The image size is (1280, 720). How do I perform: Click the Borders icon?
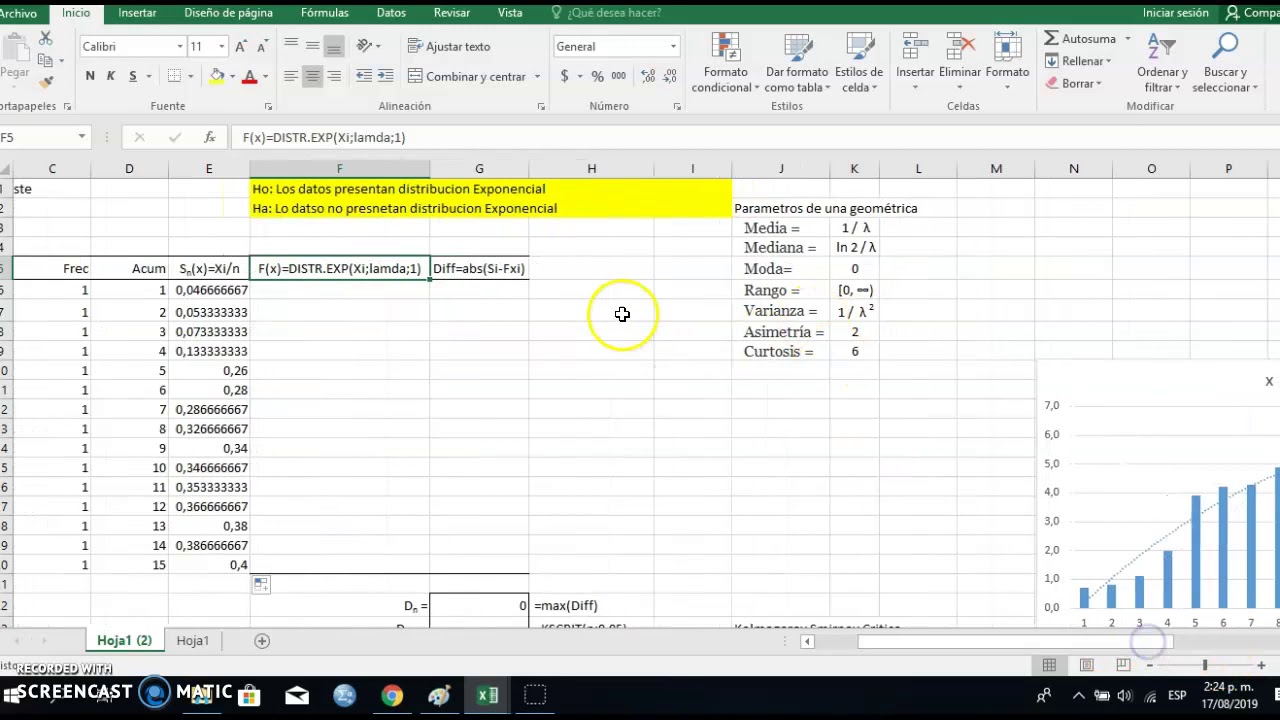174,76
